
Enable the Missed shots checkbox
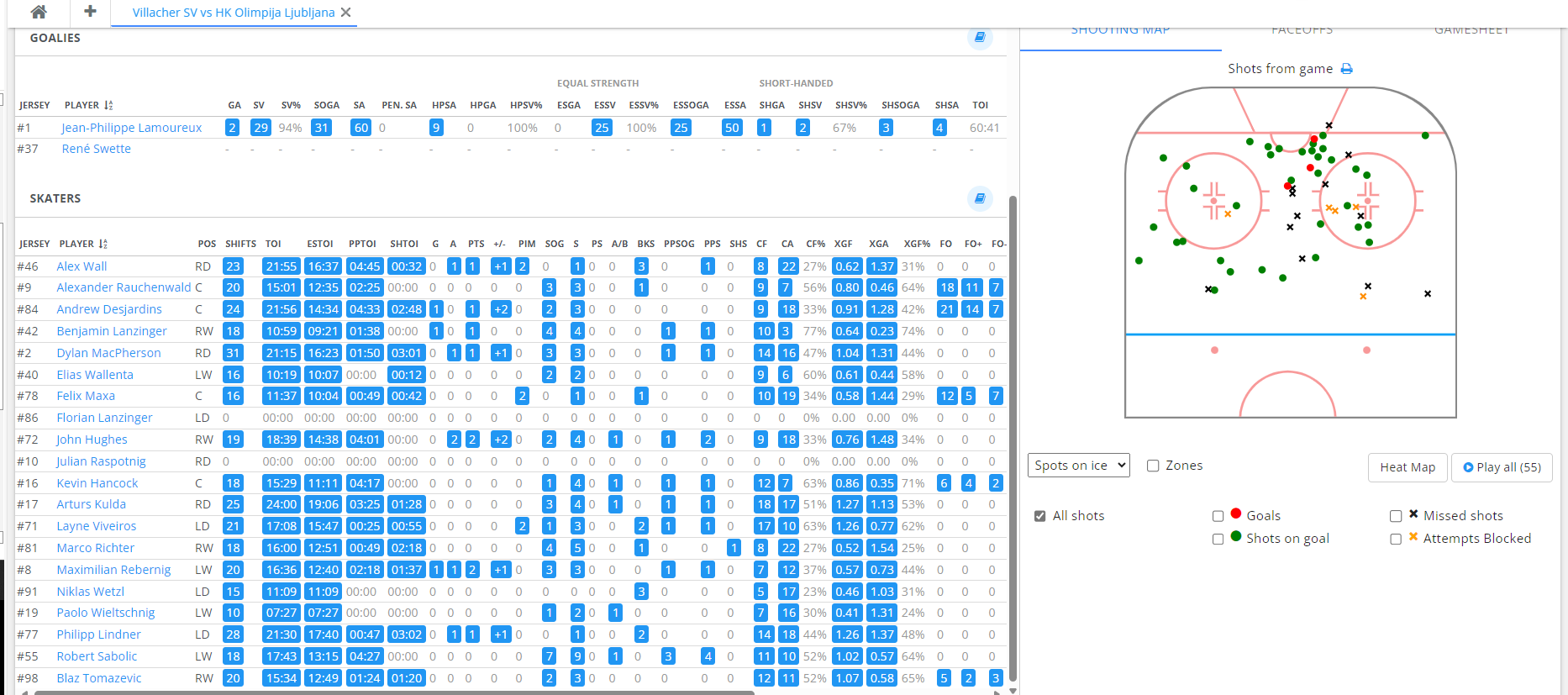[x=1396, y=516]
